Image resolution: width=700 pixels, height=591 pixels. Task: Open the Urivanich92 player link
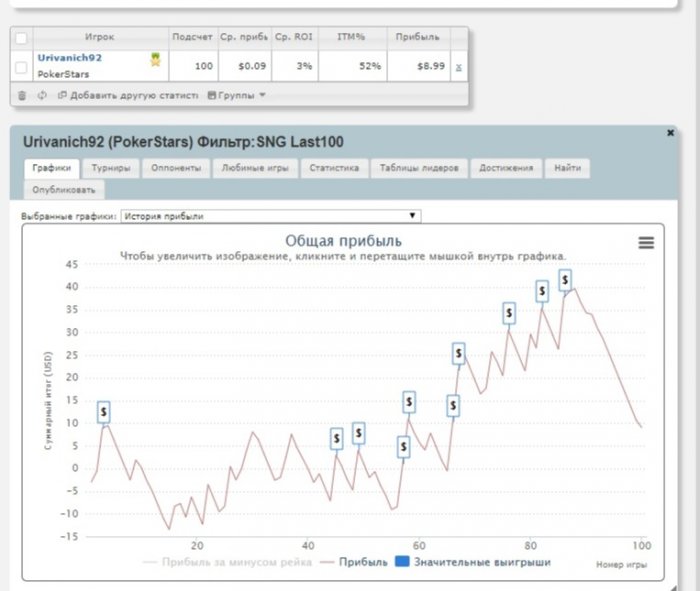point(70,58)
